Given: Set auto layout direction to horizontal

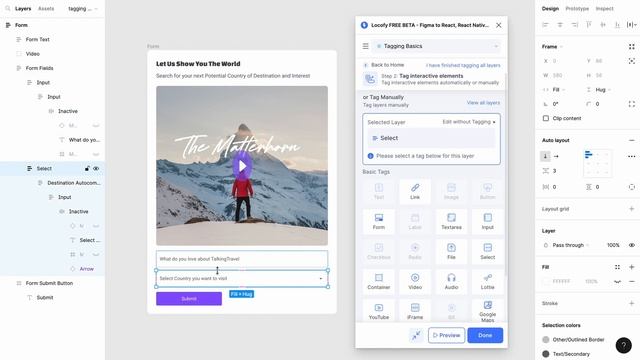Looking at the screenshot, I should pos(556,156).
